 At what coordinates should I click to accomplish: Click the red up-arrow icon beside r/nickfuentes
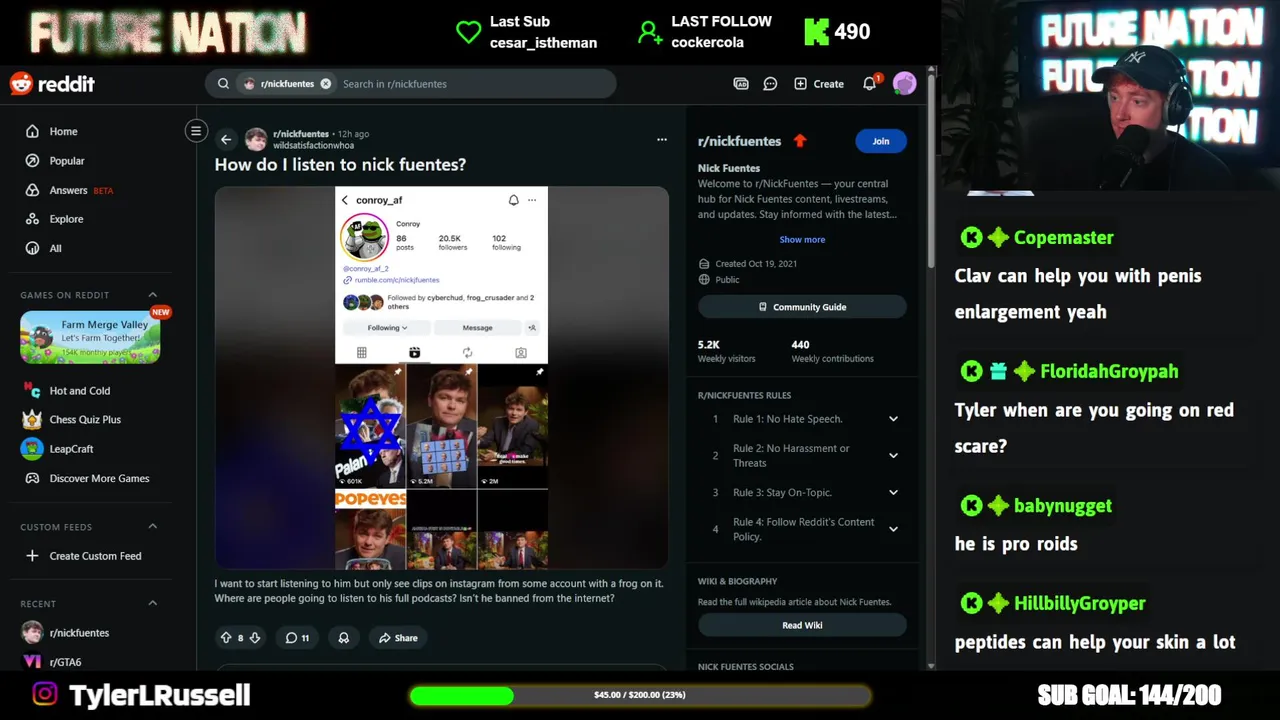pos(799,141)
